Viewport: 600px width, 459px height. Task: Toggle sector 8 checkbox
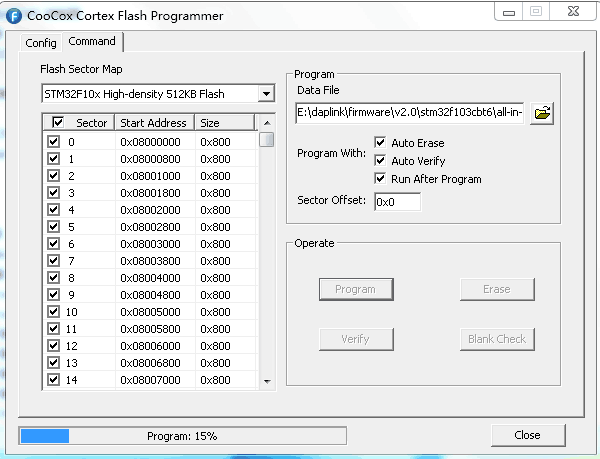pos(54,278)
